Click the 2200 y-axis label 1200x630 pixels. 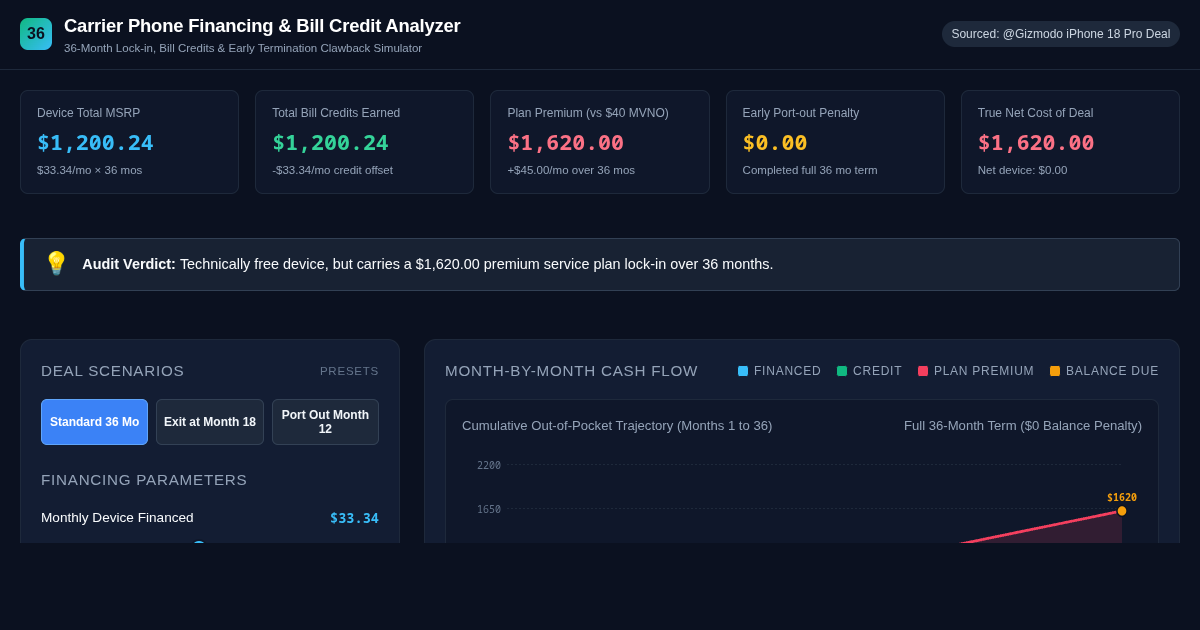pos(489,465)
